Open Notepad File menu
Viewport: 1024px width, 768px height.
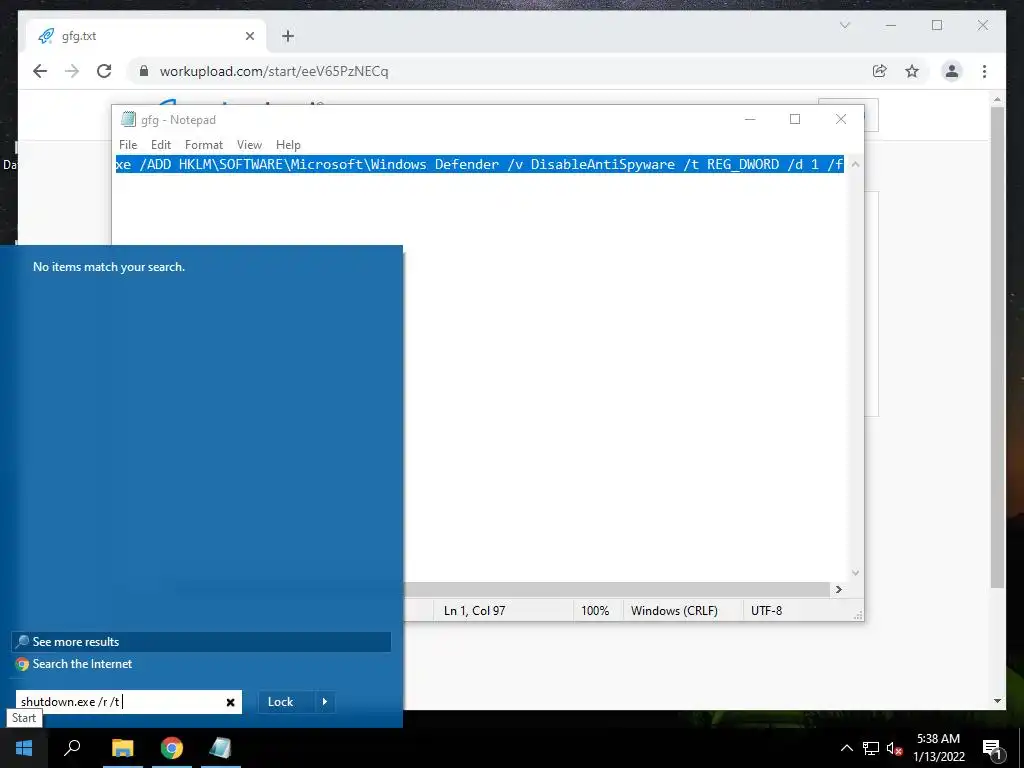128,144
